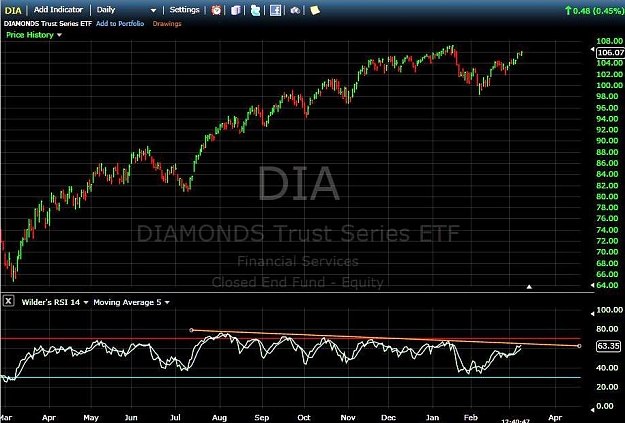Open the yellow sticky note icon
The width and height of the screenshot is (625, 423).
tap(315, 10)
